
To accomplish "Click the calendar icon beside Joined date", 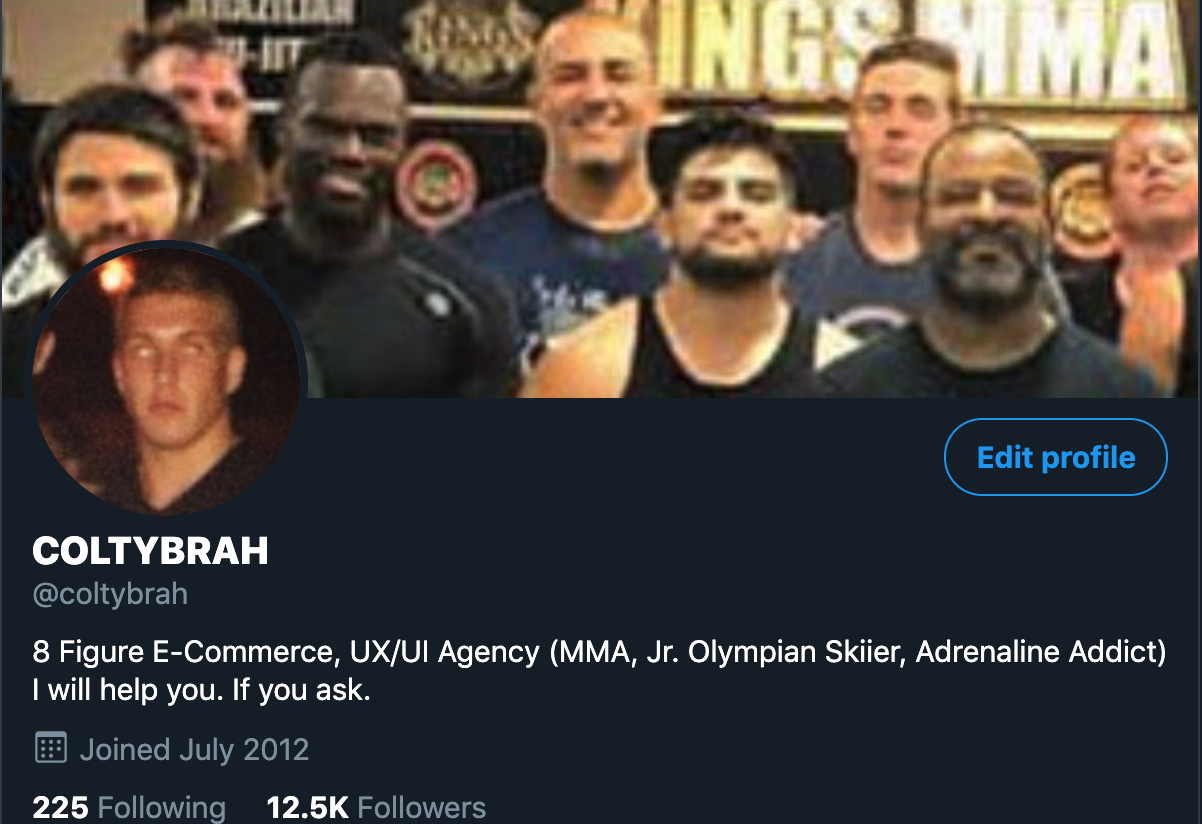I will pos(50,748).
